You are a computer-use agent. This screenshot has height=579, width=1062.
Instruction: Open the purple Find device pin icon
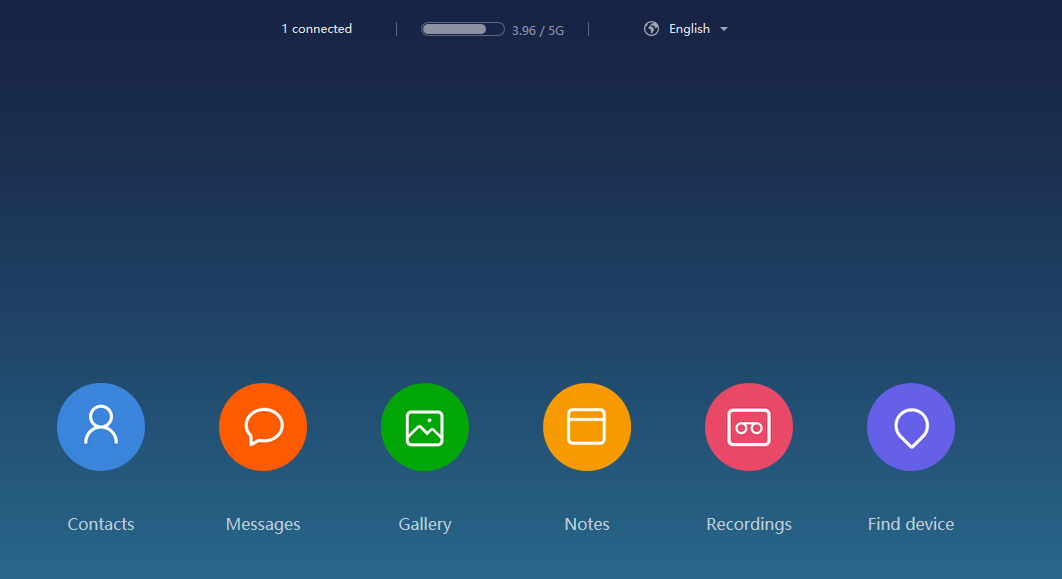point(911,427)
